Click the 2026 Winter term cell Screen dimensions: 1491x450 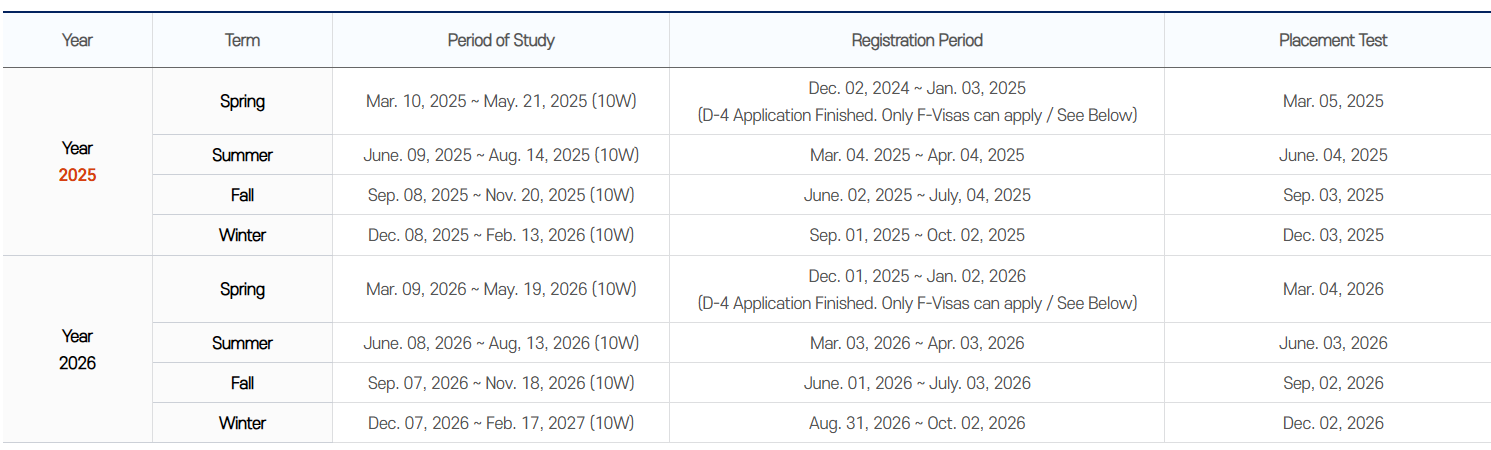(x=242, y=423)
